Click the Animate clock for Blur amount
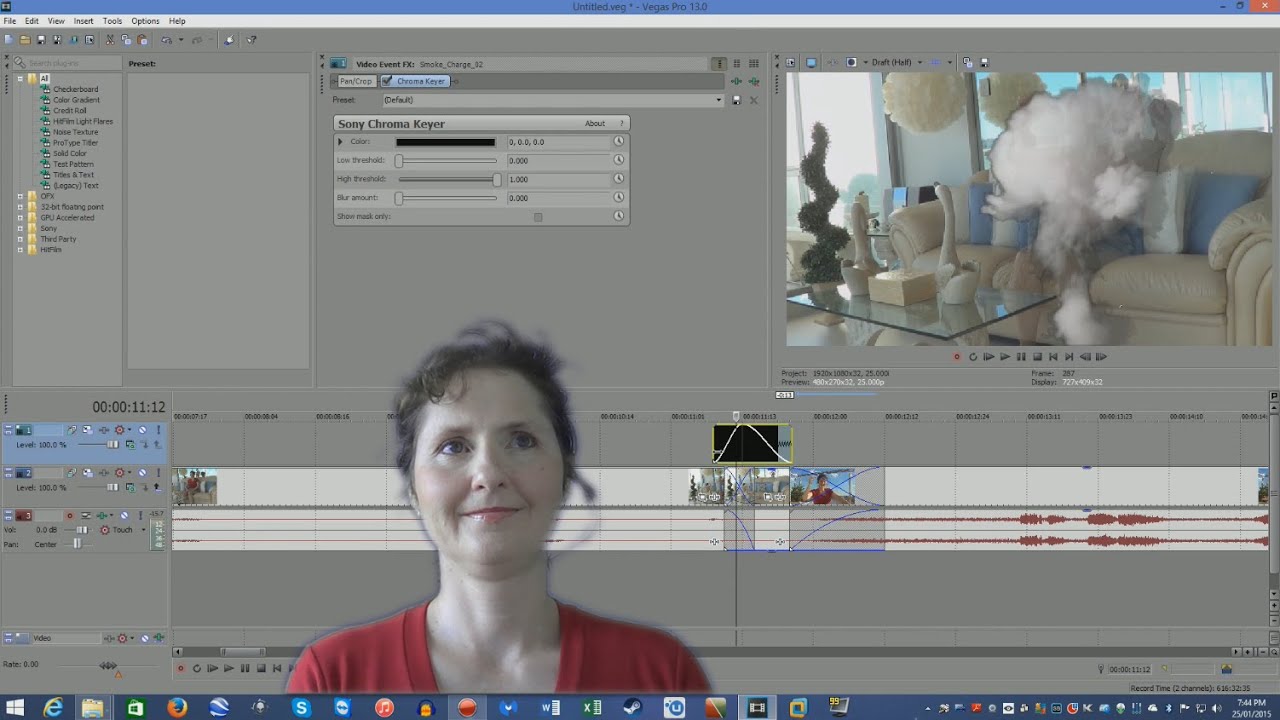 619,198
